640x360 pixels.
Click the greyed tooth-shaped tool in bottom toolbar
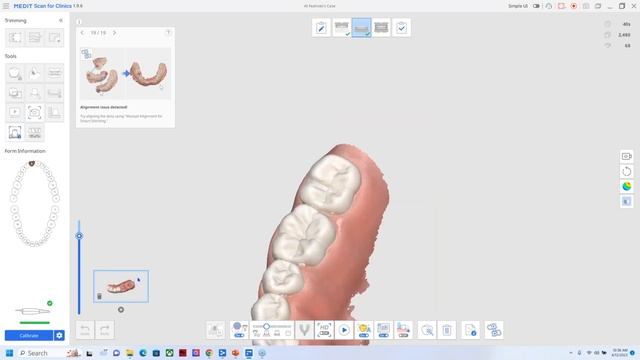304,330
